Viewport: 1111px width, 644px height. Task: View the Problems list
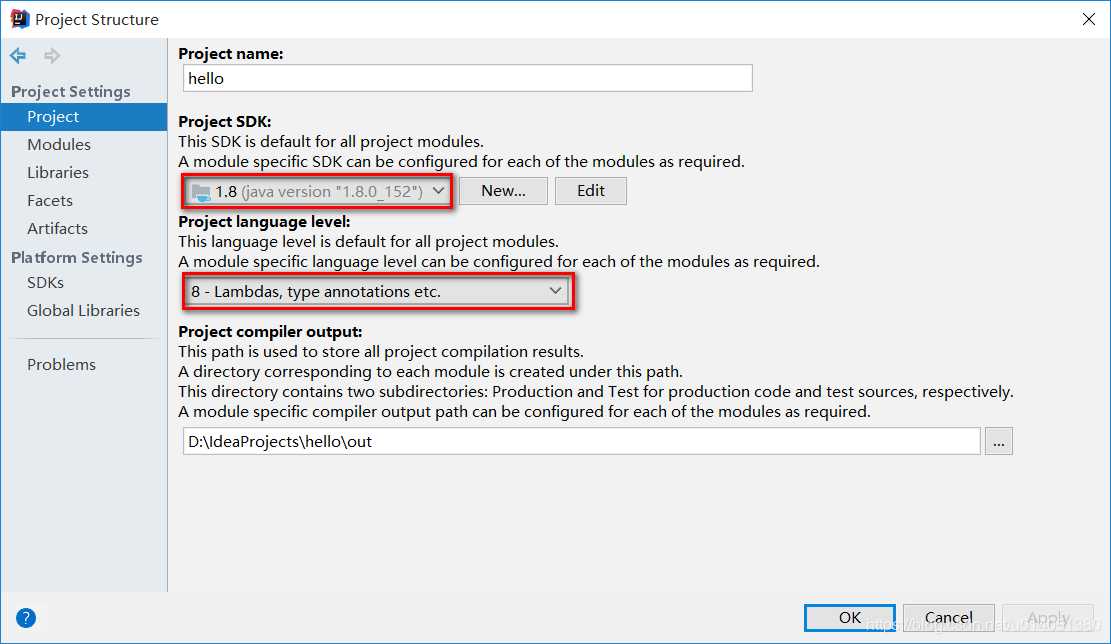coord(61,365)
